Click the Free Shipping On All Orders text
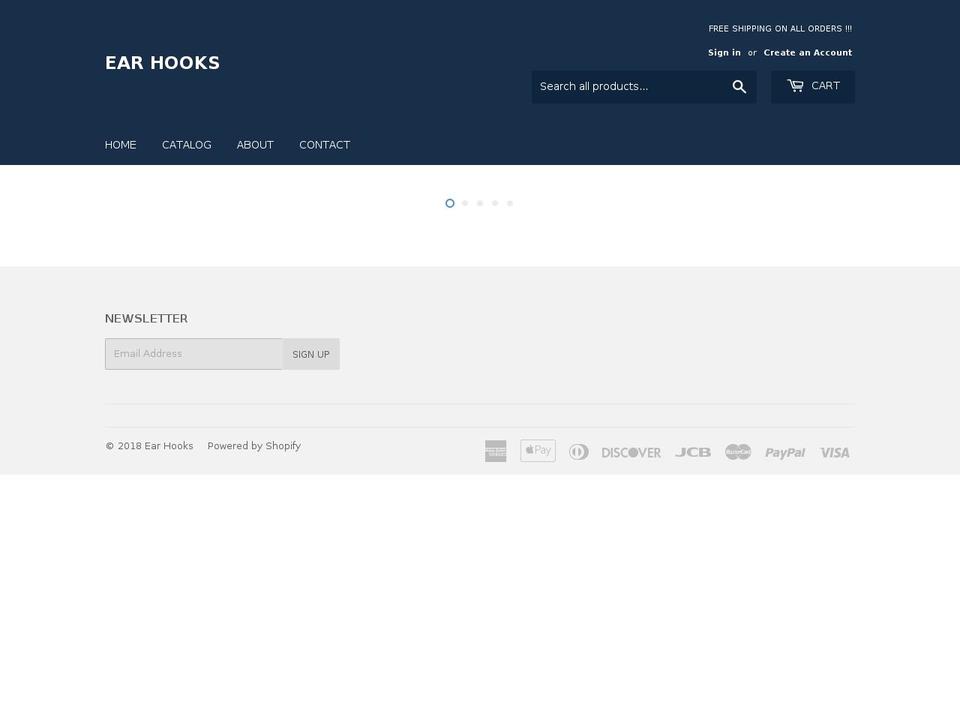 click(780, 29)
